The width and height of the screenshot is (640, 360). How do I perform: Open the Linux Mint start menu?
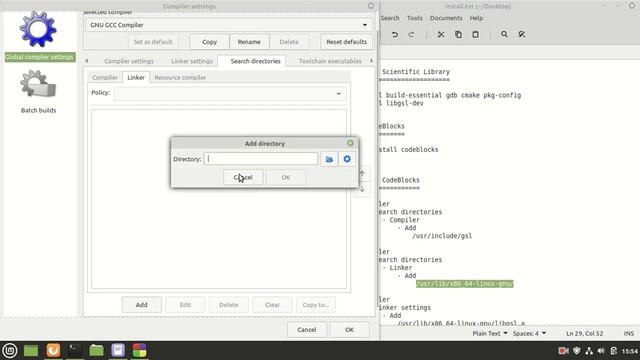click(x=10, y=350)
